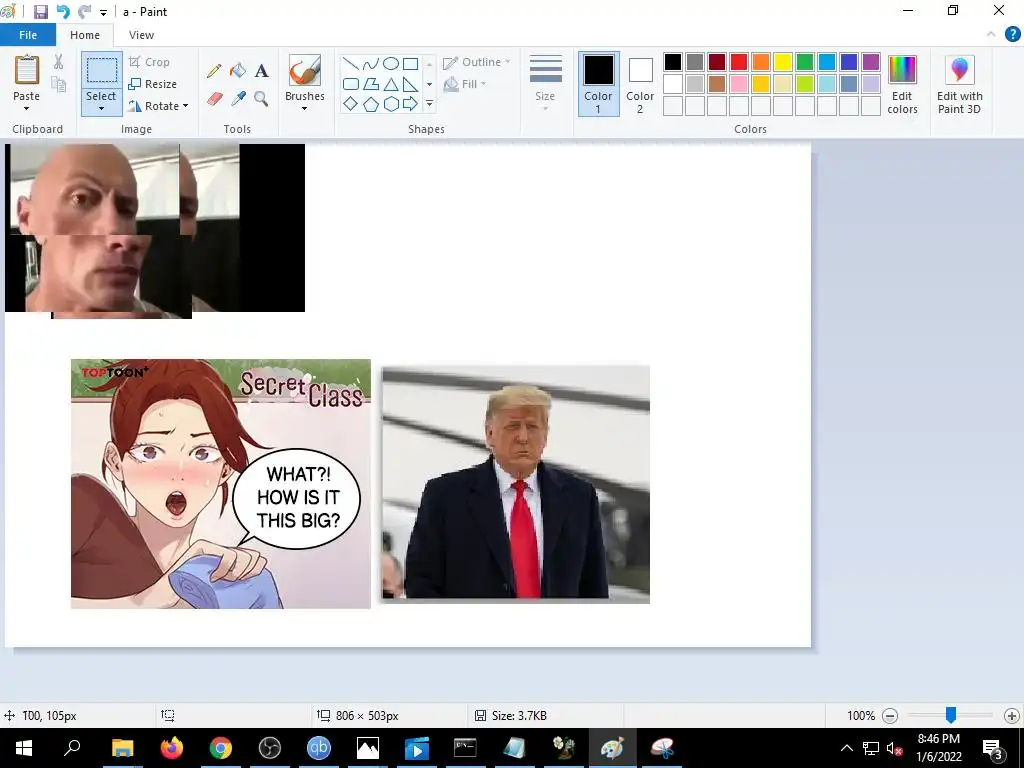This screenshot has height=768, width=1024.
Task: Choose the Pentagon shape
Action: [371, 104]
